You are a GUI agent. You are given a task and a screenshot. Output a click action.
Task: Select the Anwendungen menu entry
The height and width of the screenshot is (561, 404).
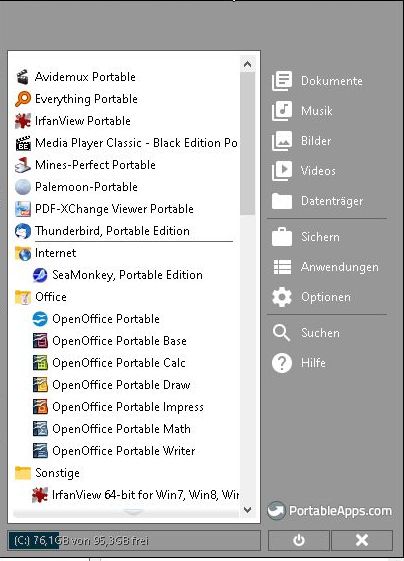pyautogui.click(x=325, y=267)
